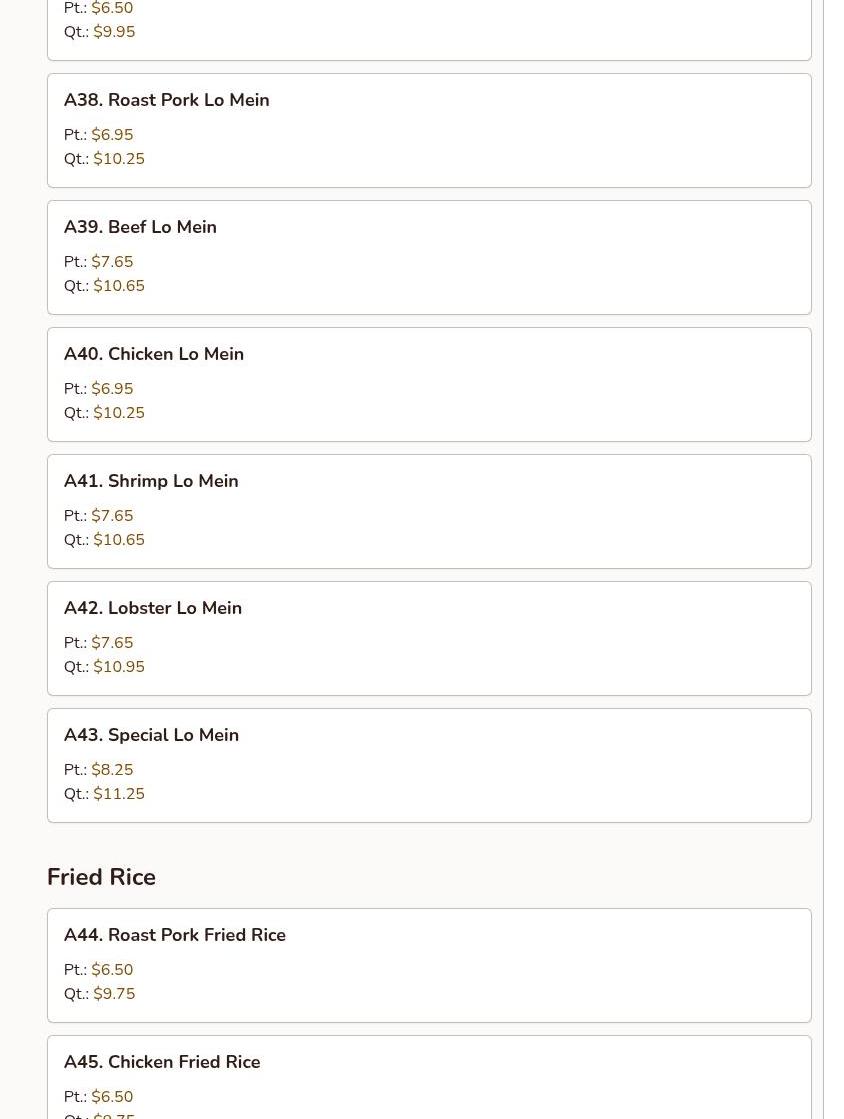Image resolution: width=844 pixels, height=1119 pixels.
Task: Open A41. Shrimp Lo Mein item
Action: tap(151, 481)
